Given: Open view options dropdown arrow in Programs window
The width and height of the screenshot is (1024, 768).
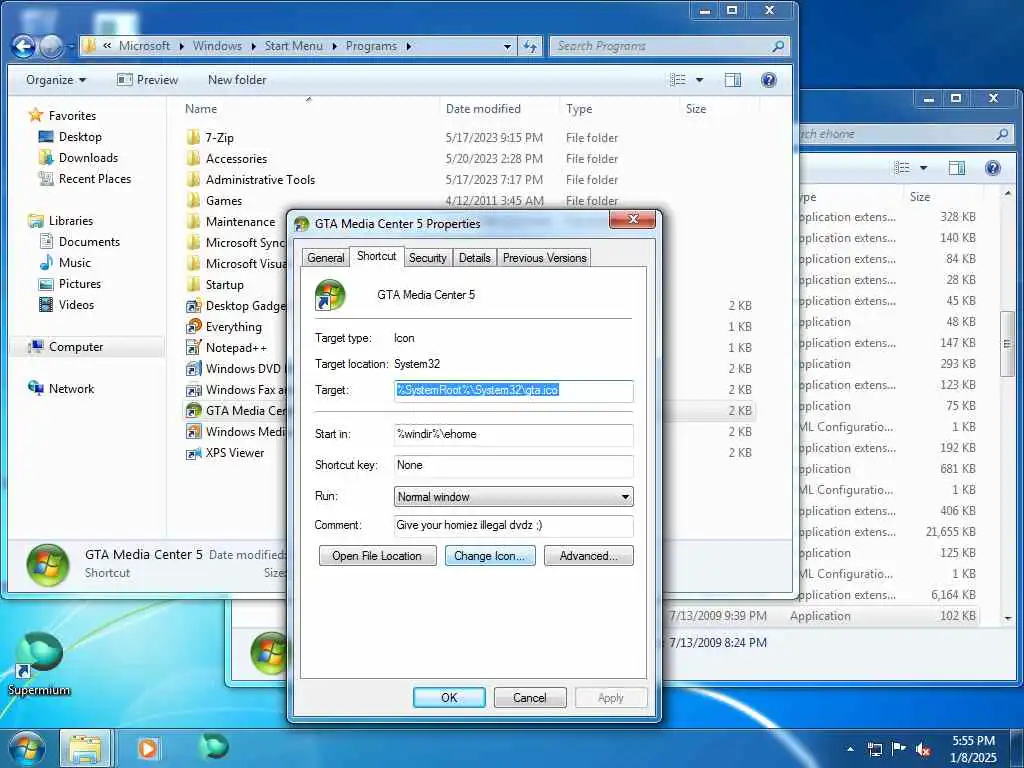Looking at the screenshot, I should click(x=699, y=80).
